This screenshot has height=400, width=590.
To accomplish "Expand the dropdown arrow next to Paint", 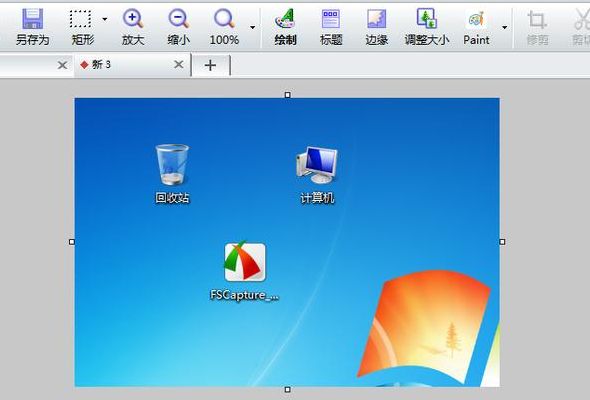I will coord(505,27).
